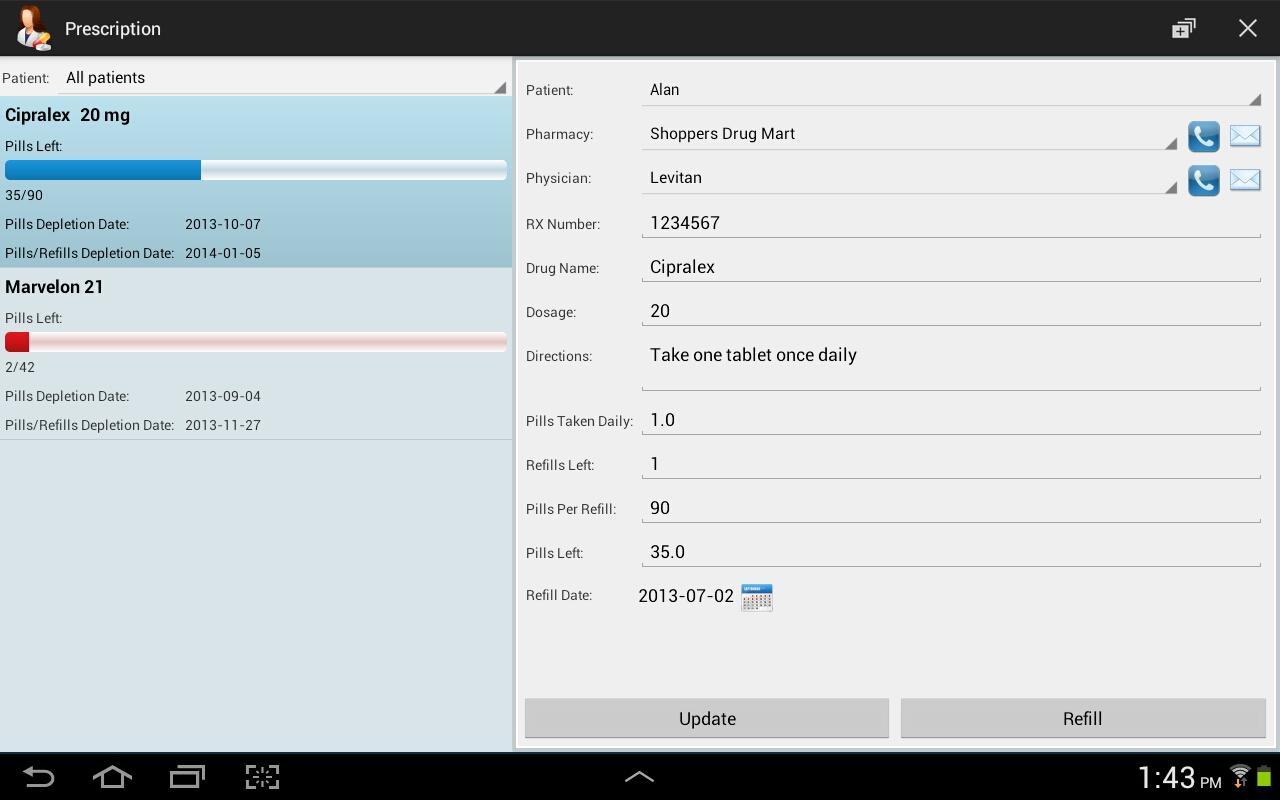Click the 1:43 PM clock
This screenshot has height=800, width=1280.
coord(1180,778)
